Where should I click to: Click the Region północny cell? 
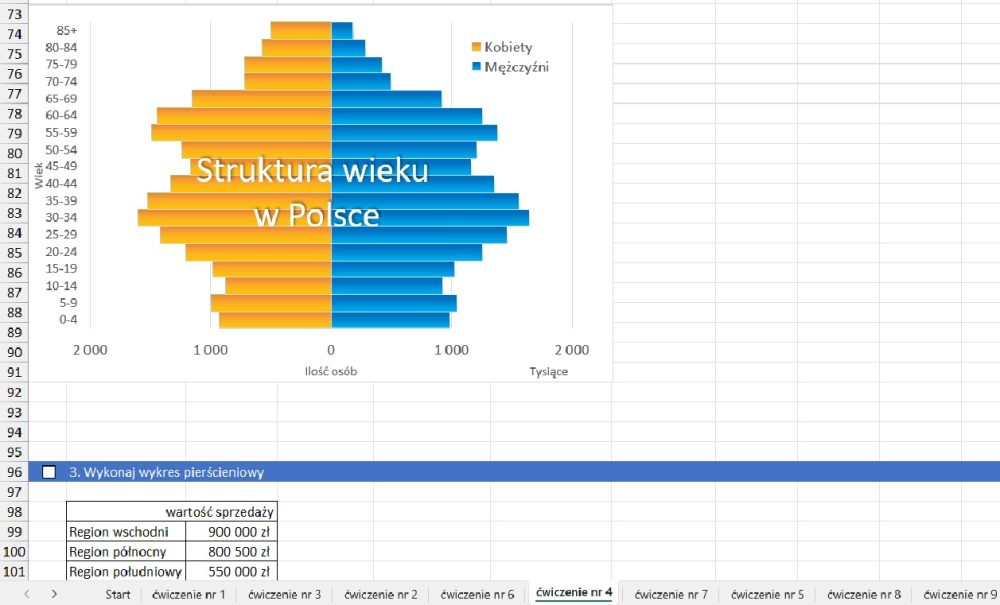pyautogui.click(x=126, y=551)
